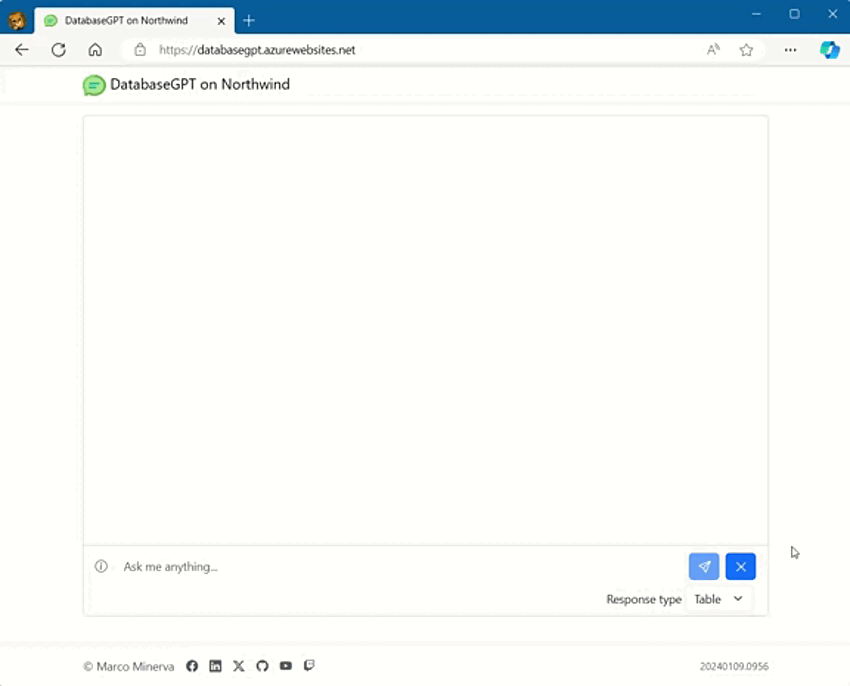
Task: Add this page to favorites
Action: pos(746,50)
